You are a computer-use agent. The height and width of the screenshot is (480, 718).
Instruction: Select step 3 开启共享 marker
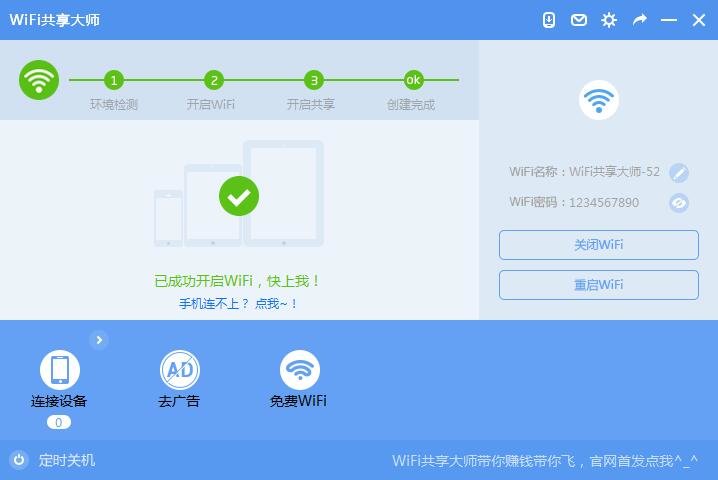click(314, 80)
